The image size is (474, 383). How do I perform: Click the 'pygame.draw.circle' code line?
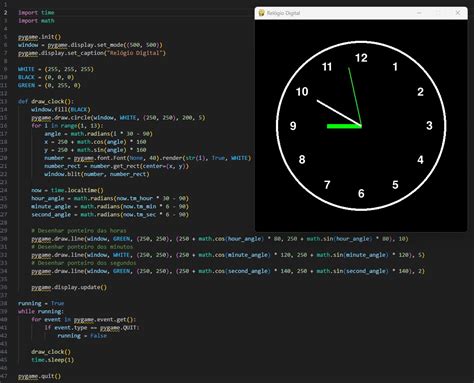point(118,118)
